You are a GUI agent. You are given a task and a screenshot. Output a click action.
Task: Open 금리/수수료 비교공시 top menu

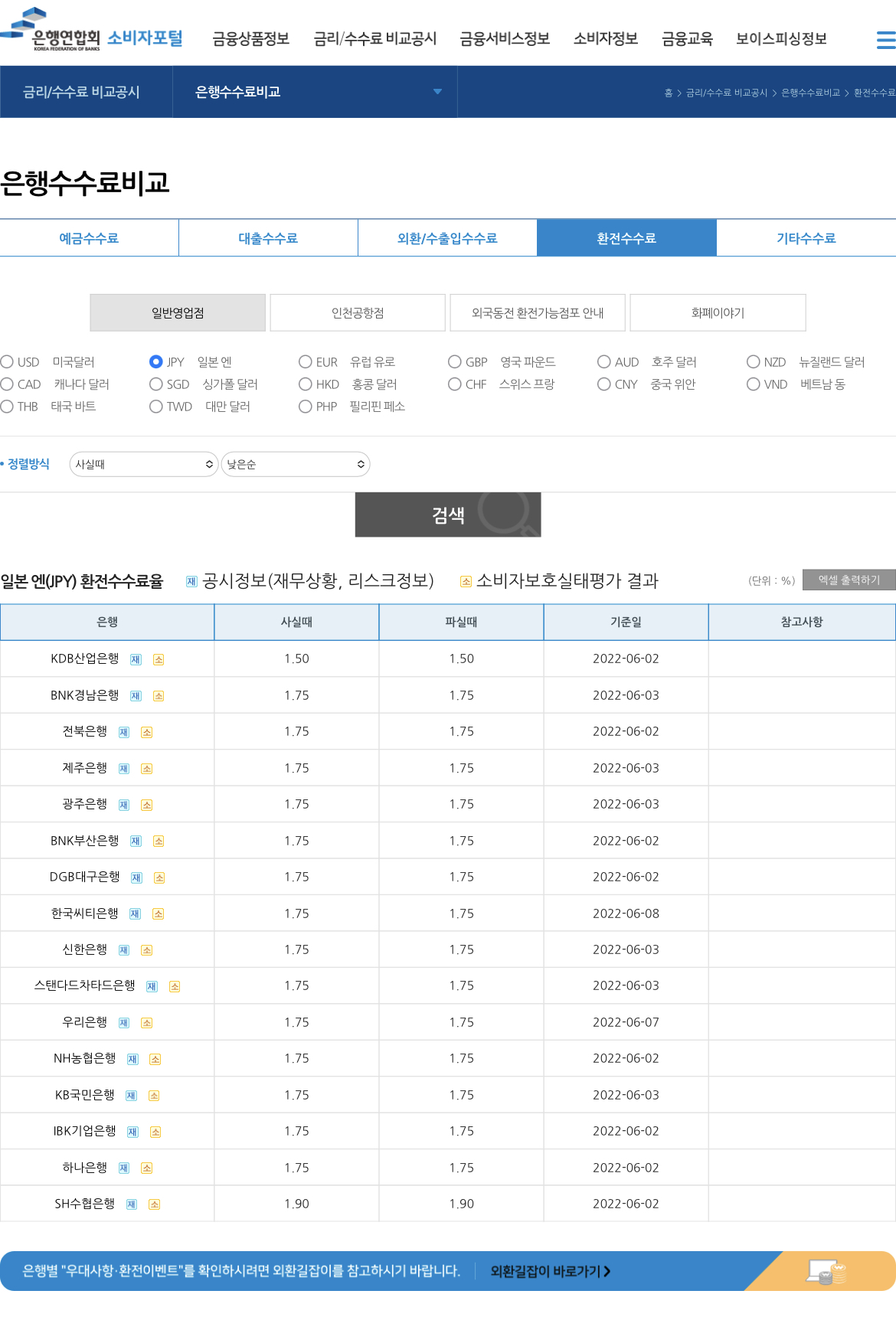375,39
